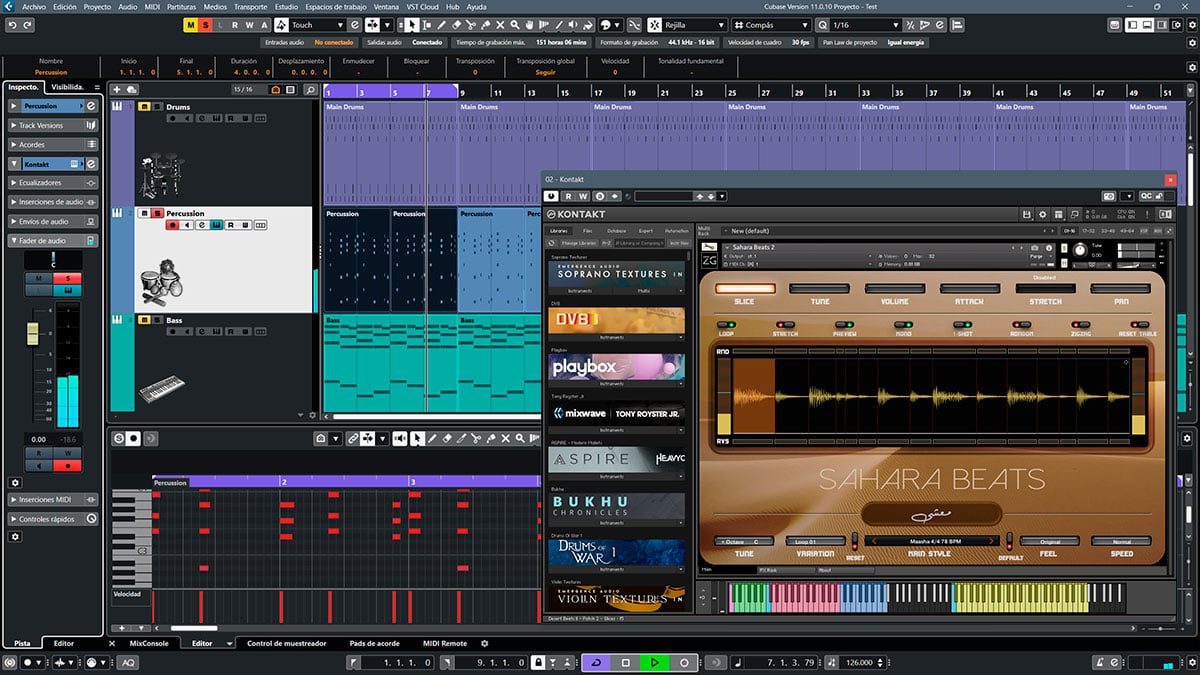This screenshot has width=1200, height=675.
Task: Open the VST Cloud menu
Action: click(422, 6)
